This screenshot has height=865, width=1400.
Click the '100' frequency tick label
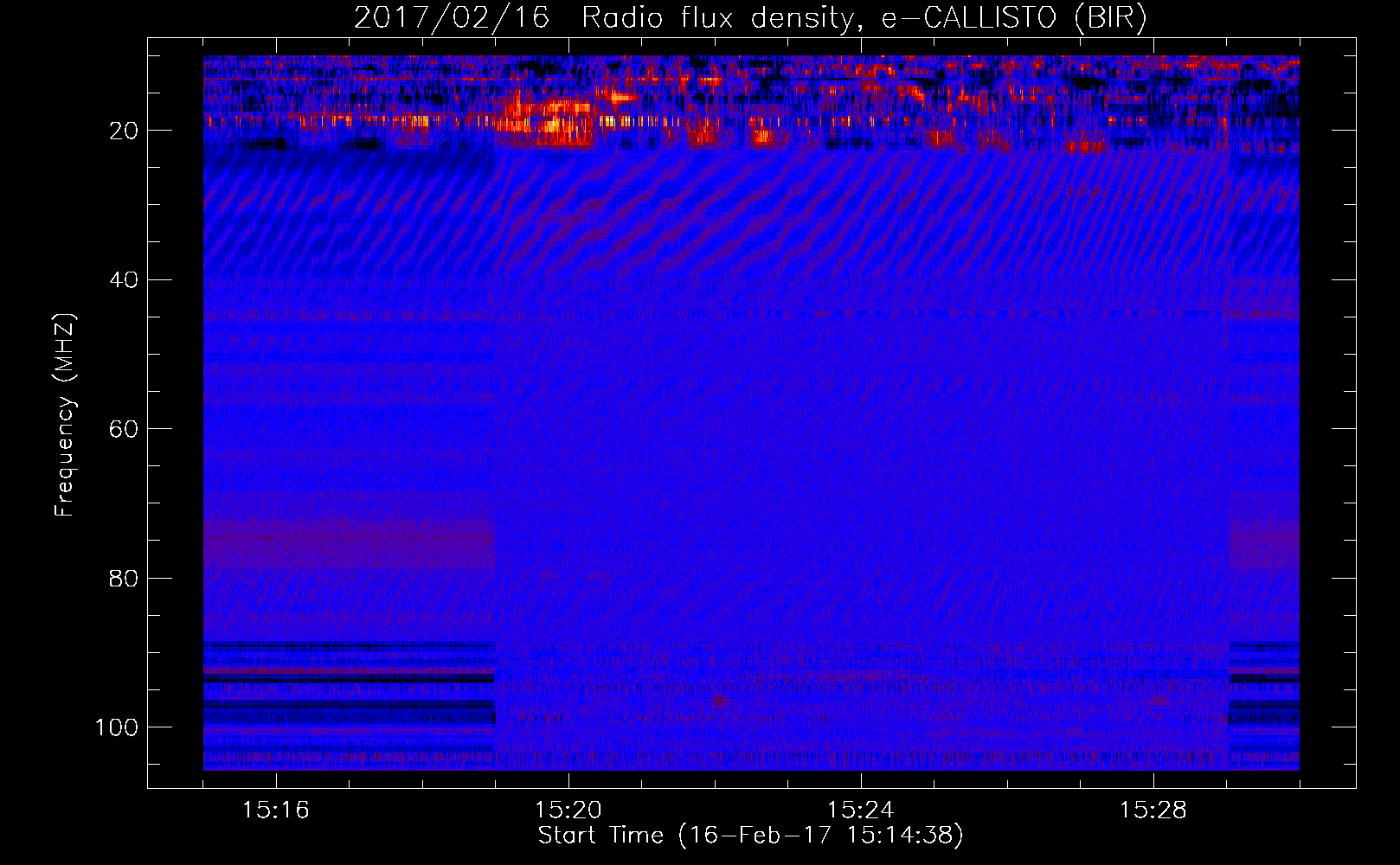point(117,727)
